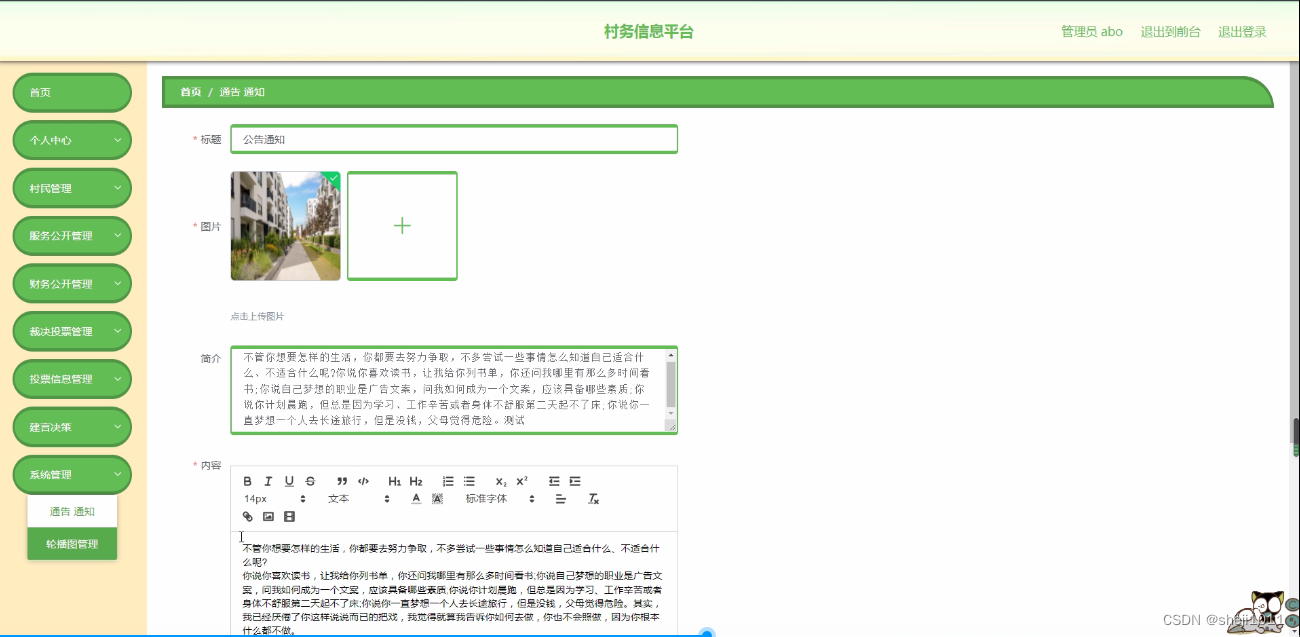Expand the 村民管理 sidebar menu
This screenshot has height=637, width=1300.
click(71, 187)
